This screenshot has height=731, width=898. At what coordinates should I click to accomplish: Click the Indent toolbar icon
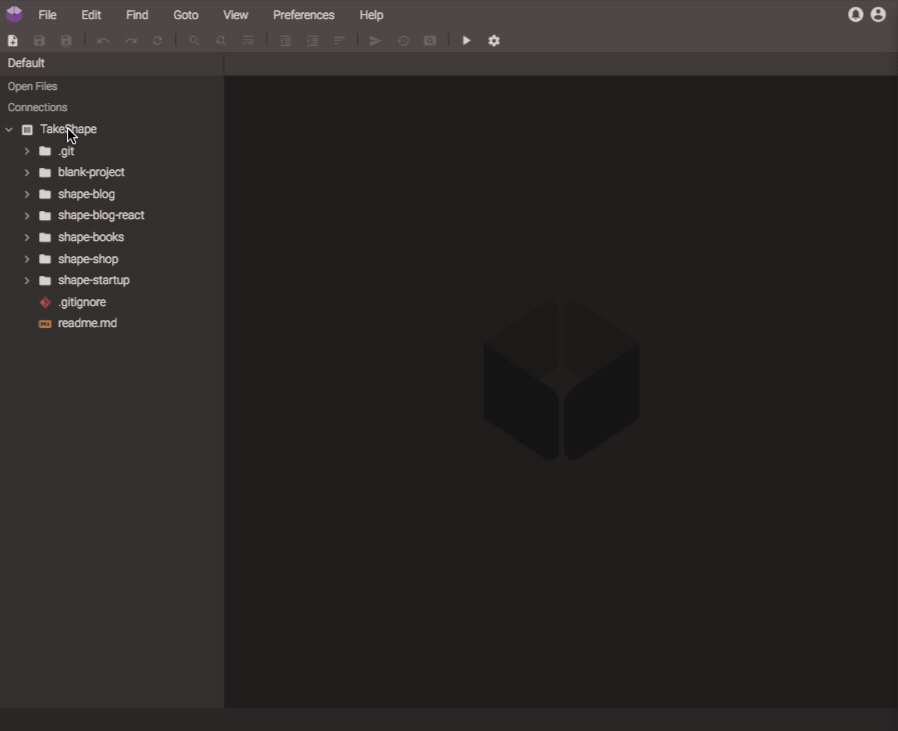(312, 41)
